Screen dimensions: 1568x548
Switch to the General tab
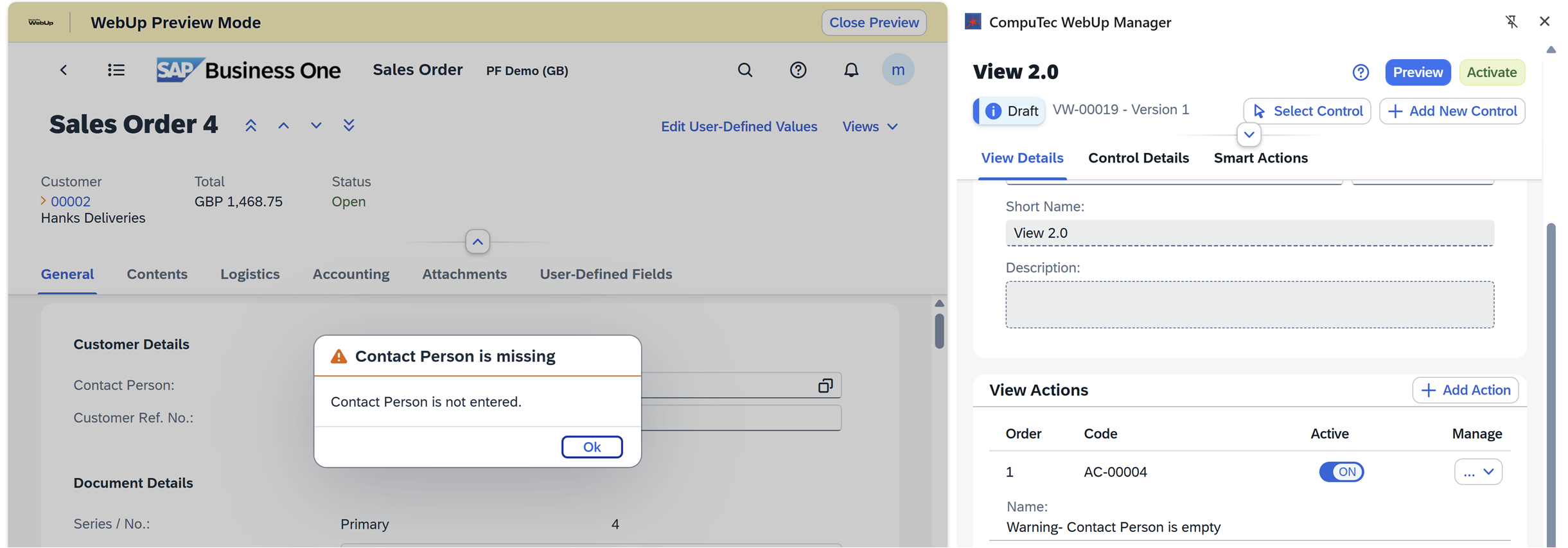(67, 274)
